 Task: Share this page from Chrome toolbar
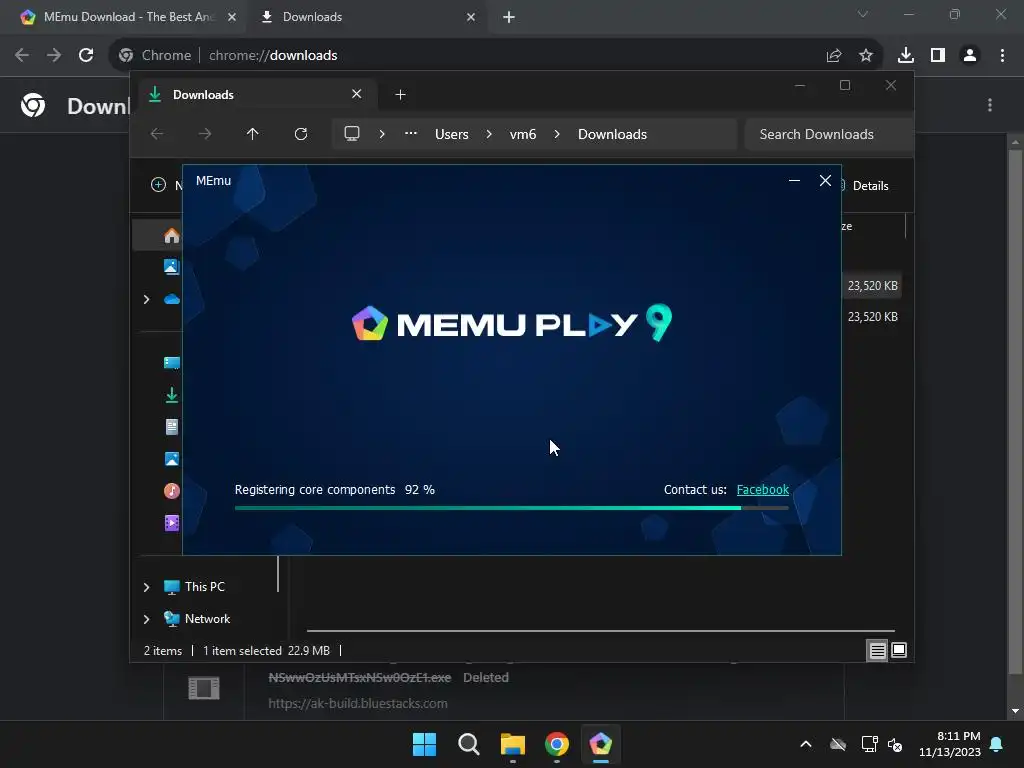[x=834, y=56]
